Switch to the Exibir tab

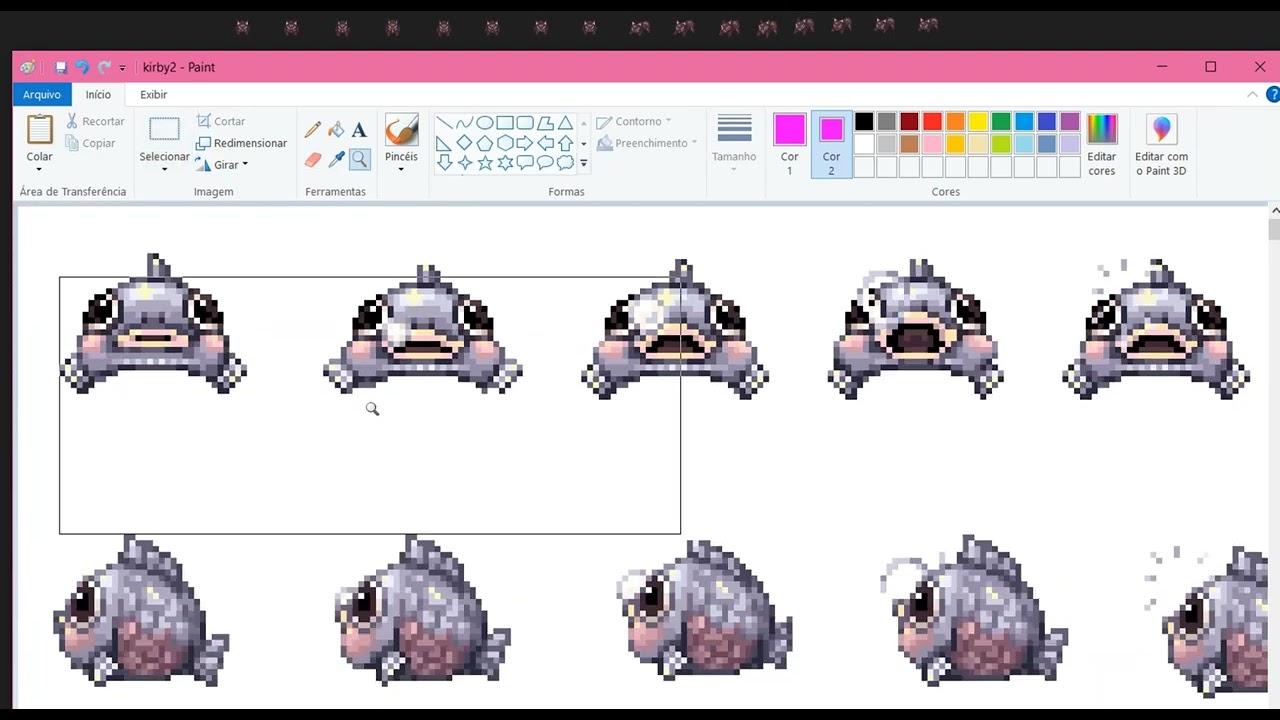click(153, 94)
